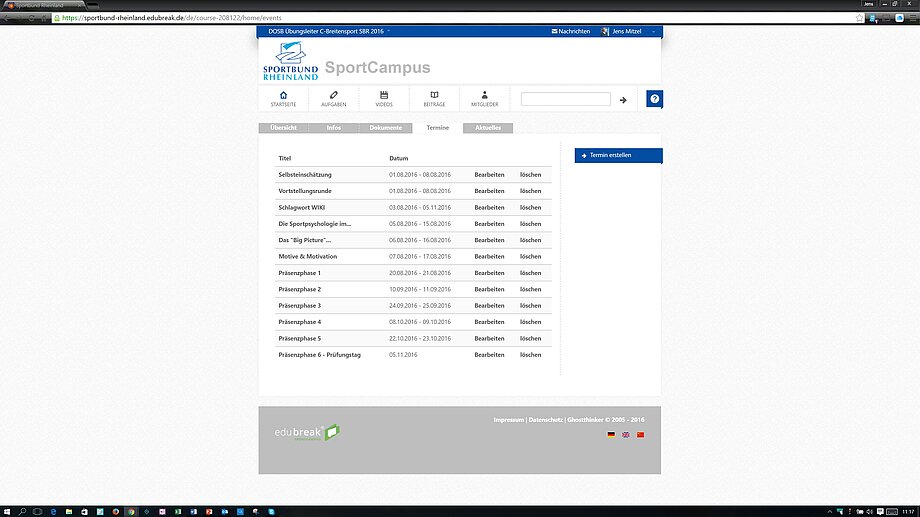Open Aufgaben via the pencil icon
The image size is (920, 517).
click(x=334, y=95)
